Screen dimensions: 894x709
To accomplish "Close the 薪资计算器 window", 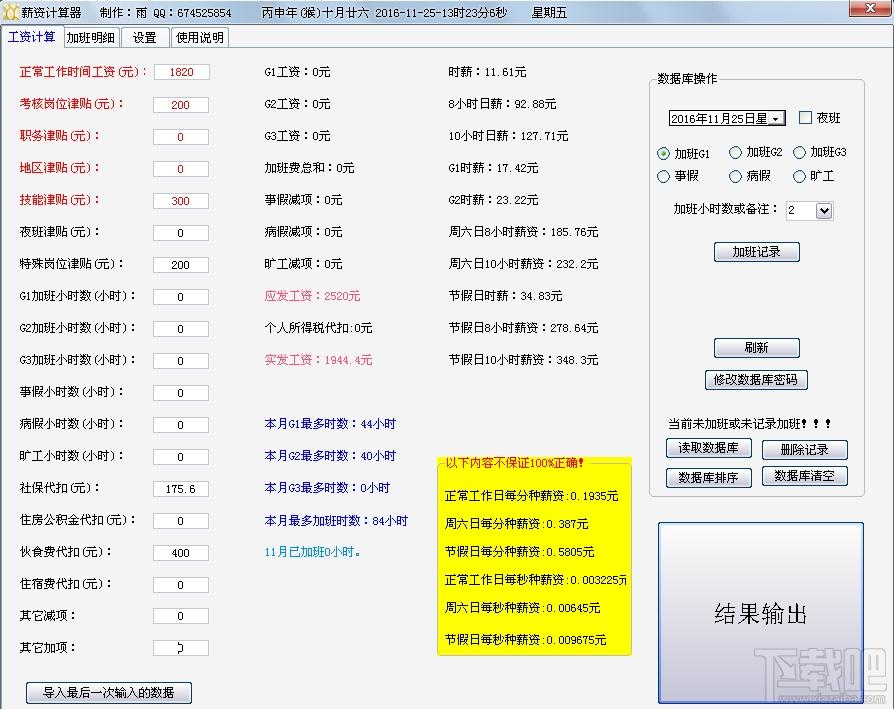I will (x=871, y=9).
